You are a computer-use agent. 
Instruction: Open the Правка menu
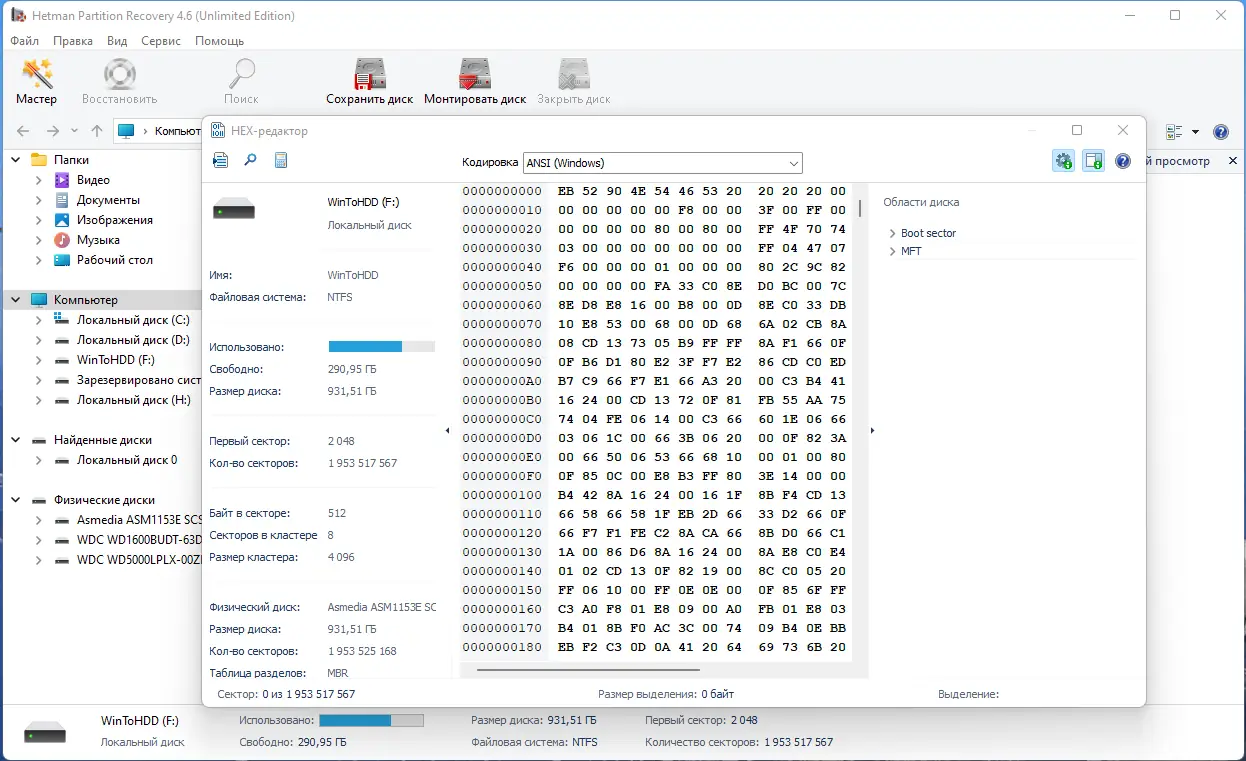click(x=73, y=41)
